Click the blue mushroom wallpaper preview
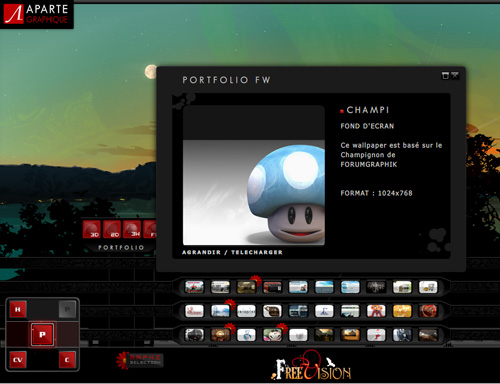 (x=254, y=175)
